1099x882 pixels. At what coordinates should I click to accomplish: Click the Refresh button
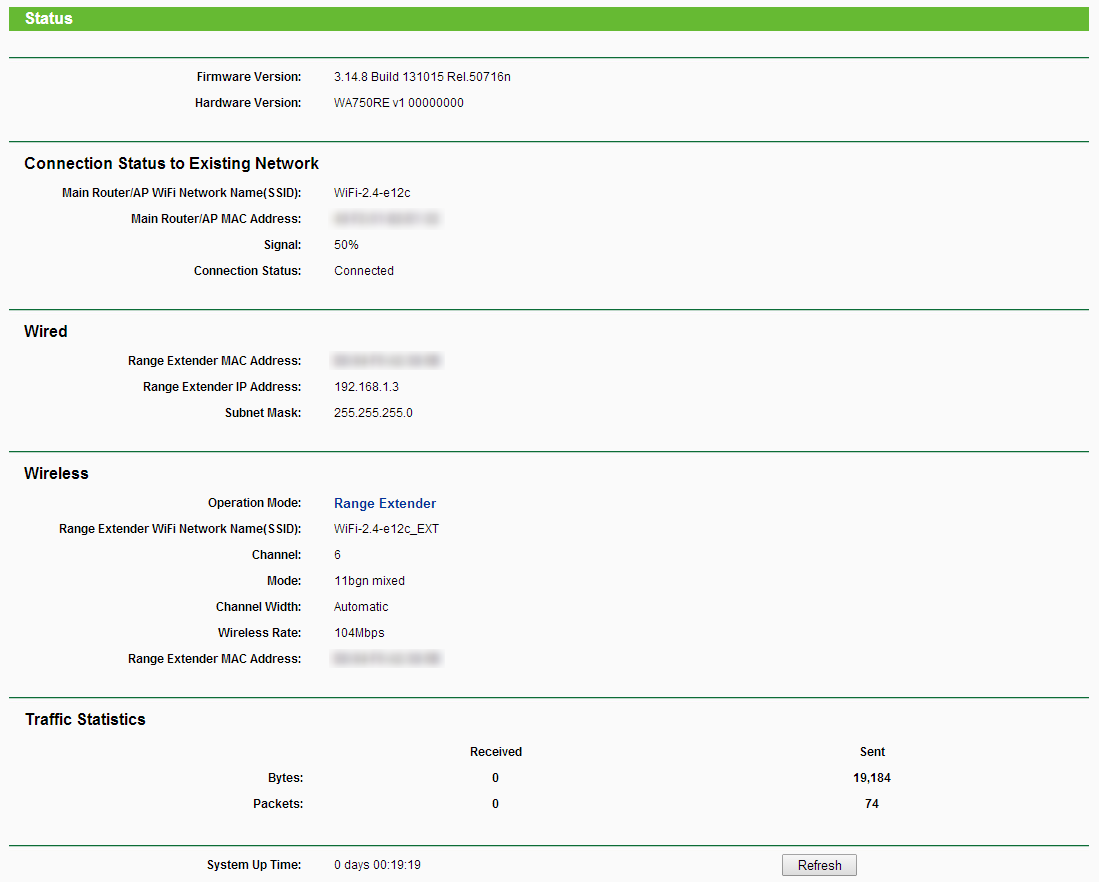[819, 865]
